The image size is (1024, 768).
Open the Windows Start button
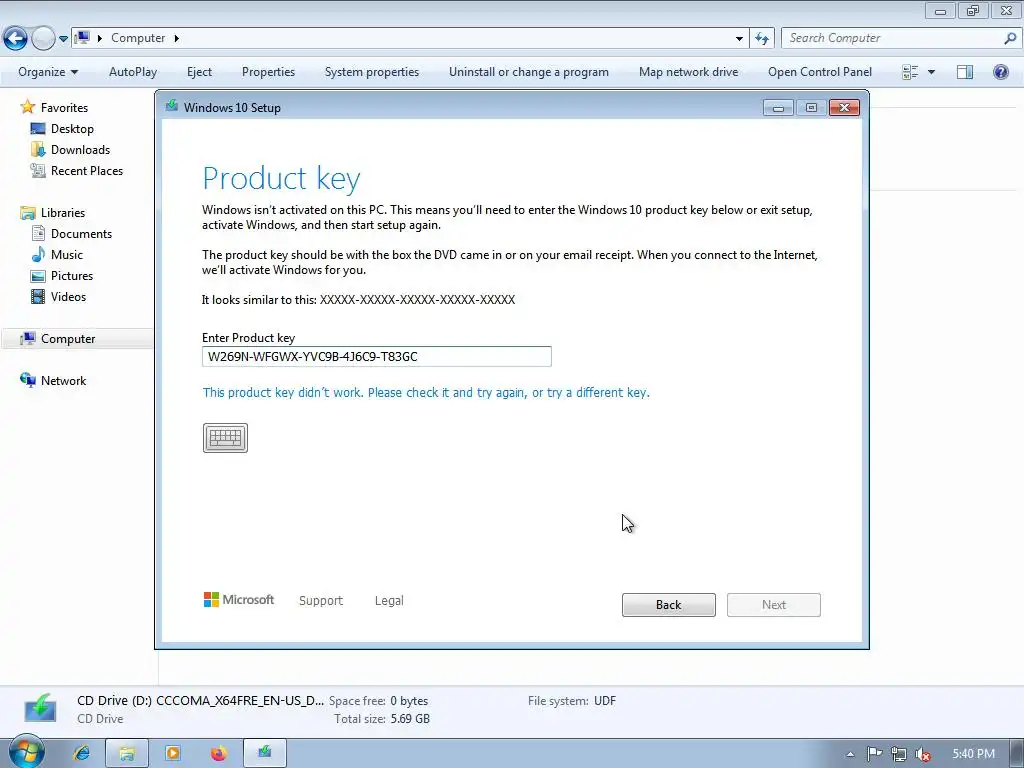[26, 752]
